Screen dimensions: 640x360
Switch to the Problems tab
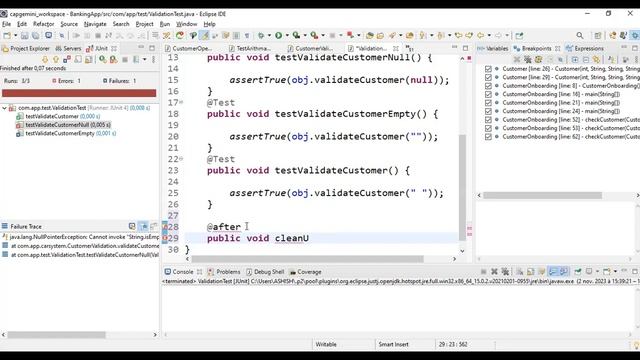tap(224, 272)
